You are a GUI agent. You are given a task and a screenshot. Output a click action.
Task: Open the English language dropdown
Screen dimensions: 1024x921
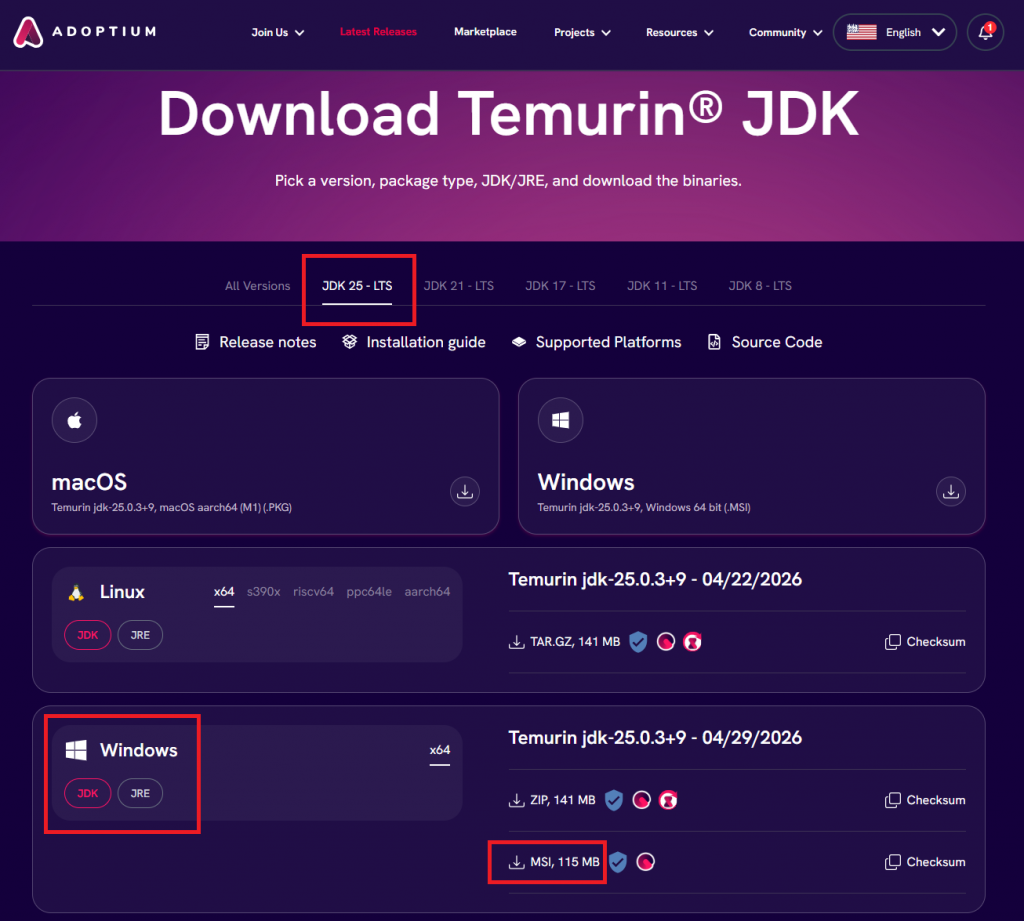click(x=895, y=32)
